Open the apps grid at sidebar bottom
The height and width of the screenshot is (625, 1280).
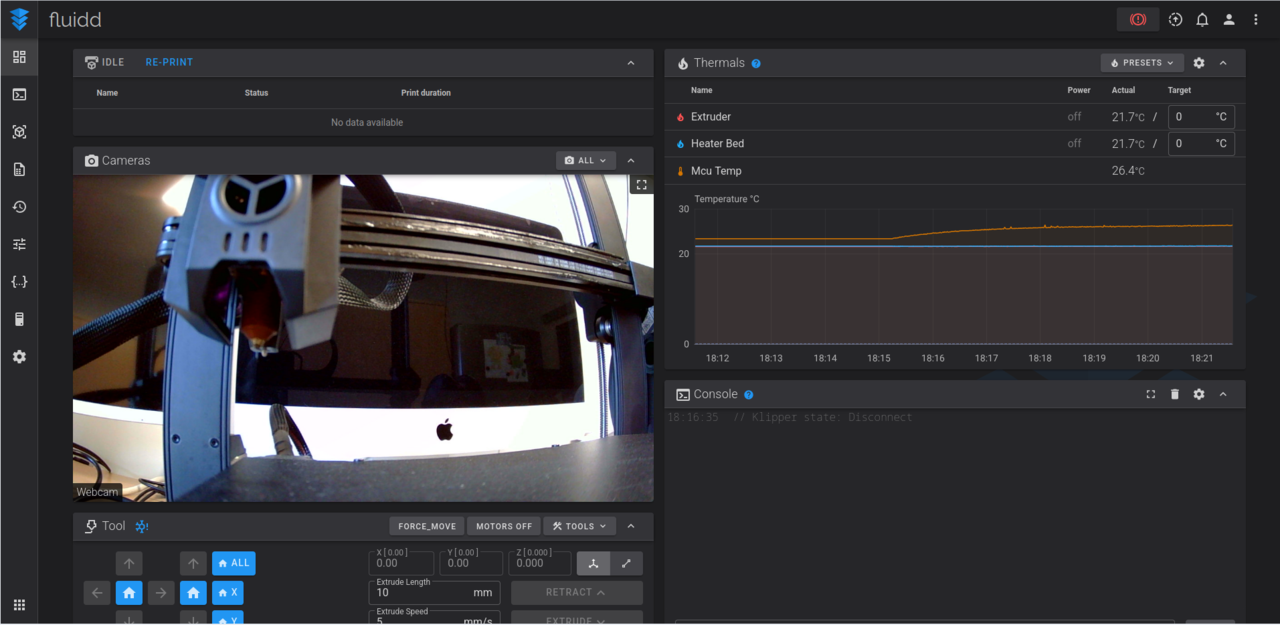tap(19, 605)
